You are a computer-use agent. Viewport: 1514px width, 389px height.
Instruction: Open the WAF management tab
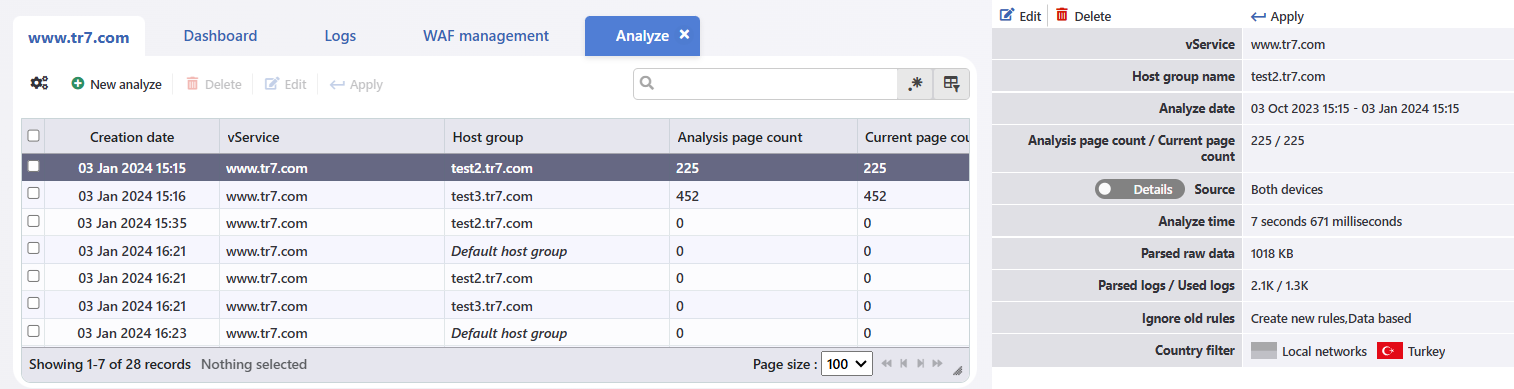click(x=486, y=36)
